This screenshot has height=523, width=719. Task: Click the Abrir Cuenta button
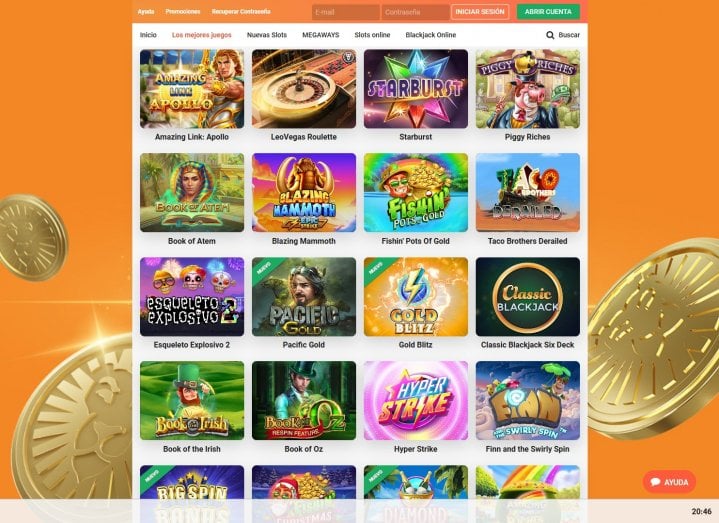548,12
